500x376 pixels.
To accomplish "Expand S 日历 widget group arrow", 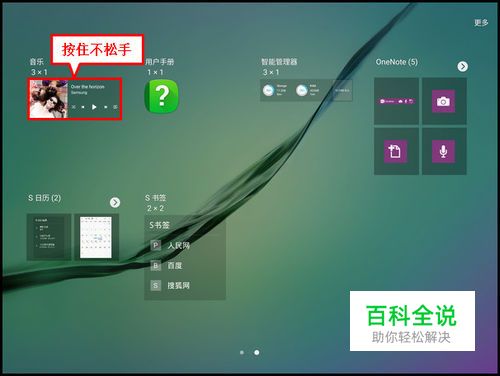I will coord(115,202).
